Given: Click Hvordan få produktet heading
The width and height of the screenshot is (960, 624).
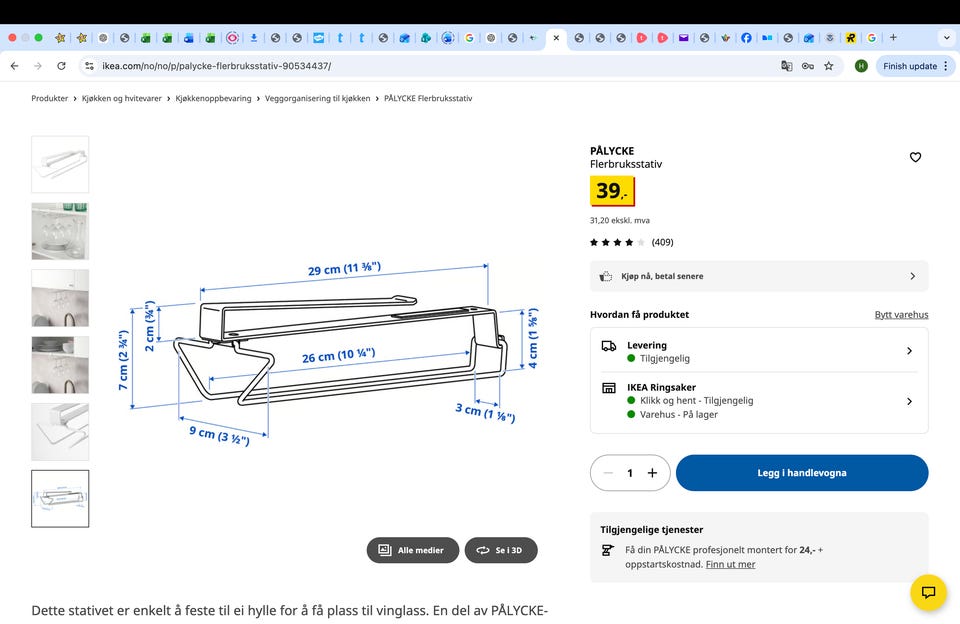Looking at the screenshot, I should [x=639, y=314].
